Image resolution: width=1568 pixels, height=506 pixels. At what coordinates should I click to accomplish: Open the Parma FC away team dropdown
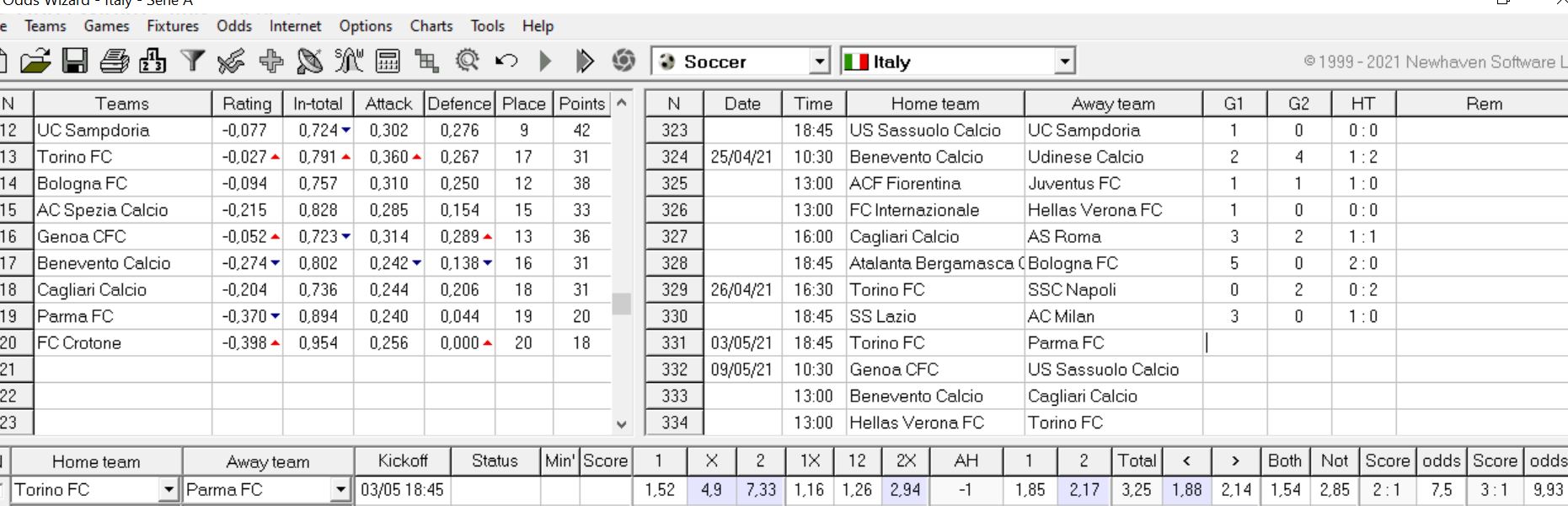[x=340, y=489]
